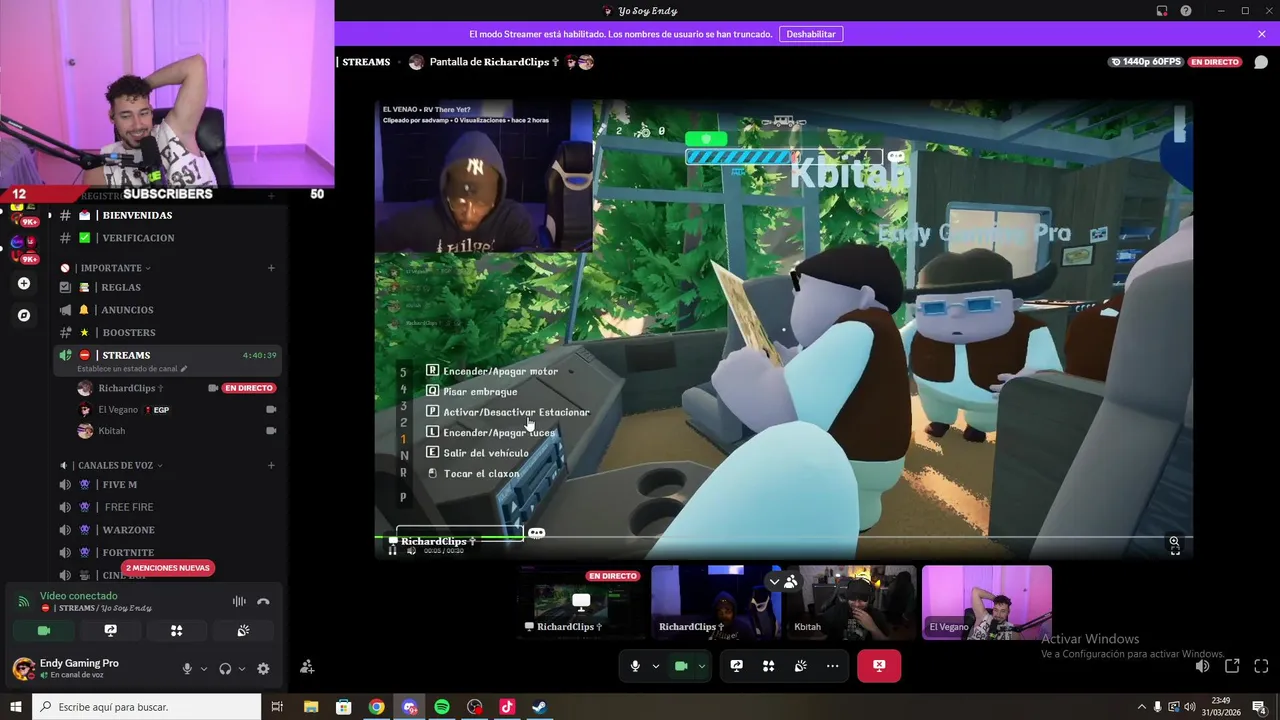
Task: Expand camera dropdown in the call controls
Action: [702, 666]
